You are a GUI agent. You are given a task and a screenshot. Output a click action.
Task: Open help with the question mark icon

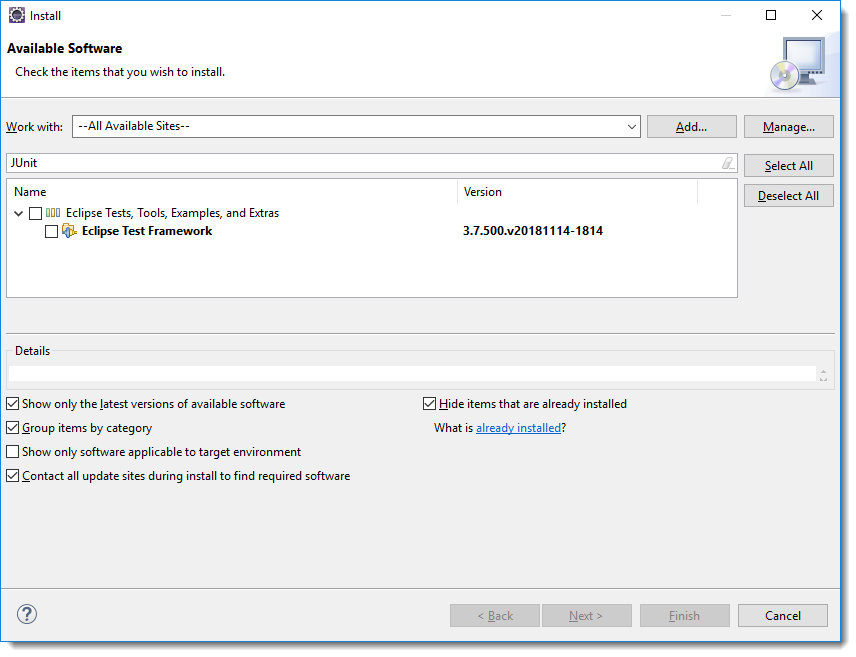(27, 614)
